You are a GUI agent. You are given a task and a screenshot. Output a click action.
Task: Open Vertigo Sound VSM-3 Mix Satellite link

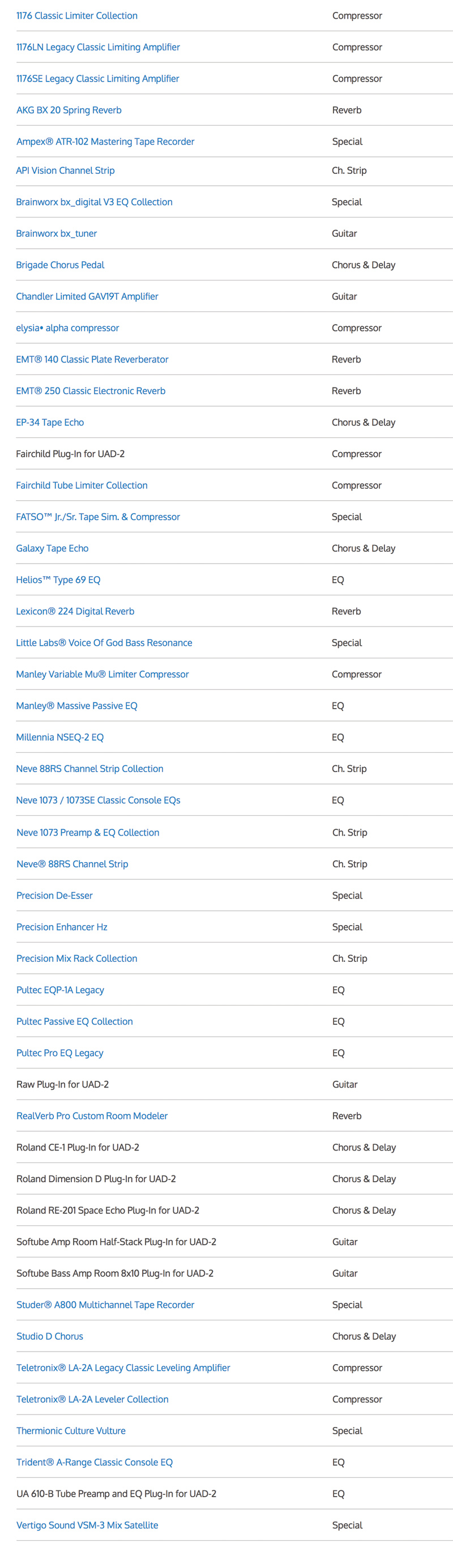pyautogui.click(x=87, y=1525)
